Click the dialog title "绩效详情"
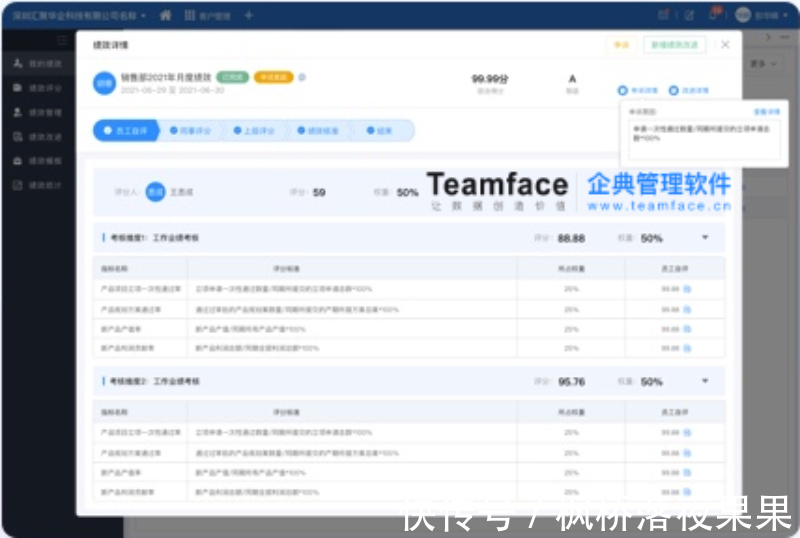Screen dimensions: 800x538 [x=111, y=45]
